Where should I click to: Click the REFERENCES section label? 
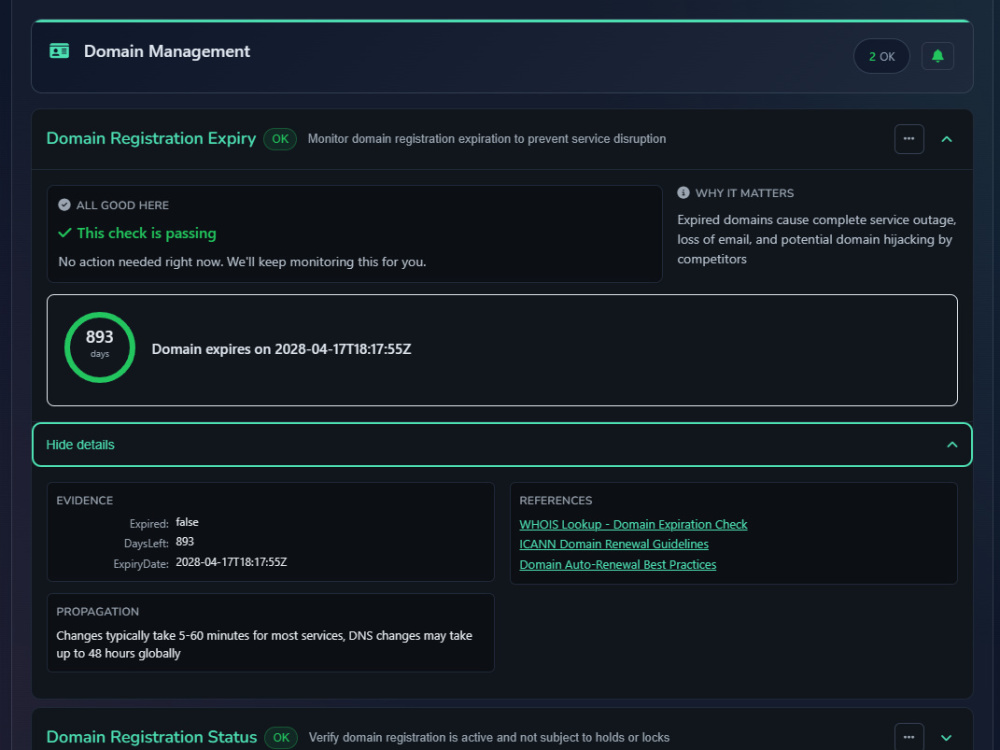555,501
